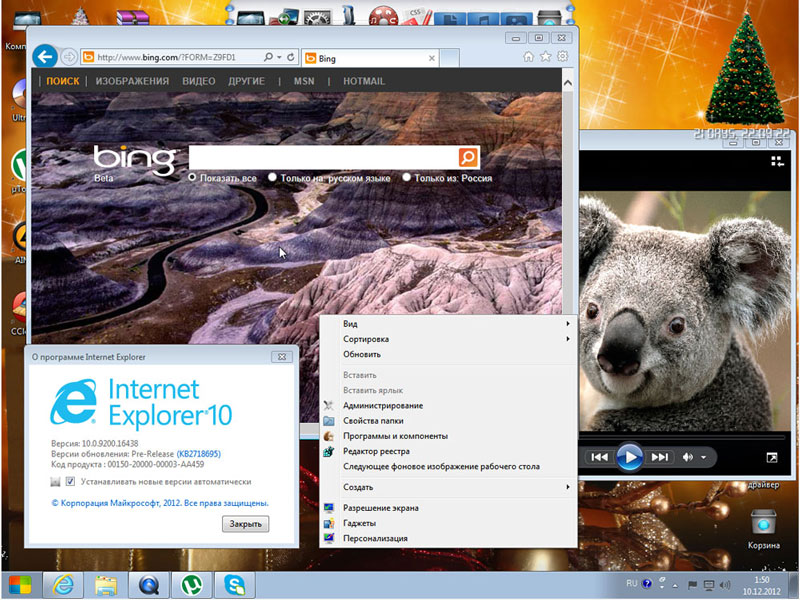
Task: Open uTorrent from the taskbar
Action: 187,583
